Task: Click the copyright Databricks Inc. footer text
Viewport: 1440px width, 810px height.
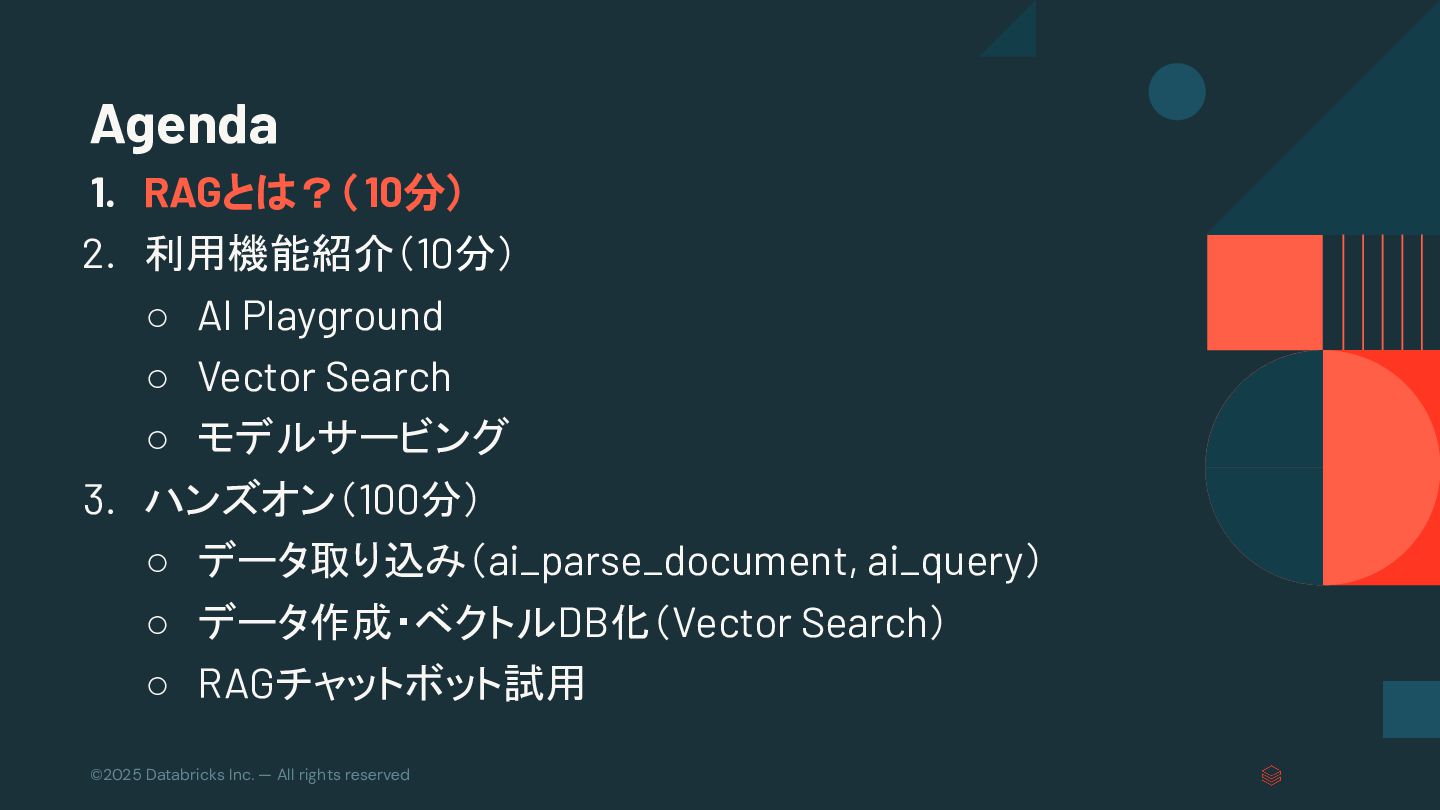Action: click(x=250, y=775)
